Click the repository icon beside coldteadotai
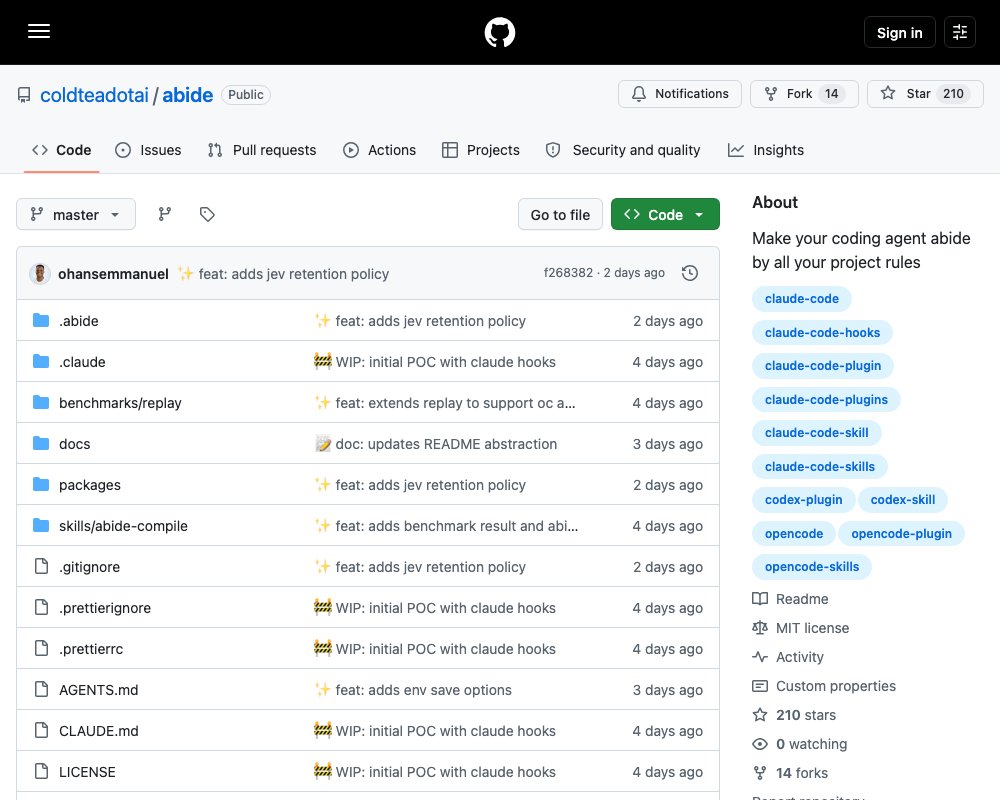The height and width of the screenshot is (800, 1000). point(24,95)
